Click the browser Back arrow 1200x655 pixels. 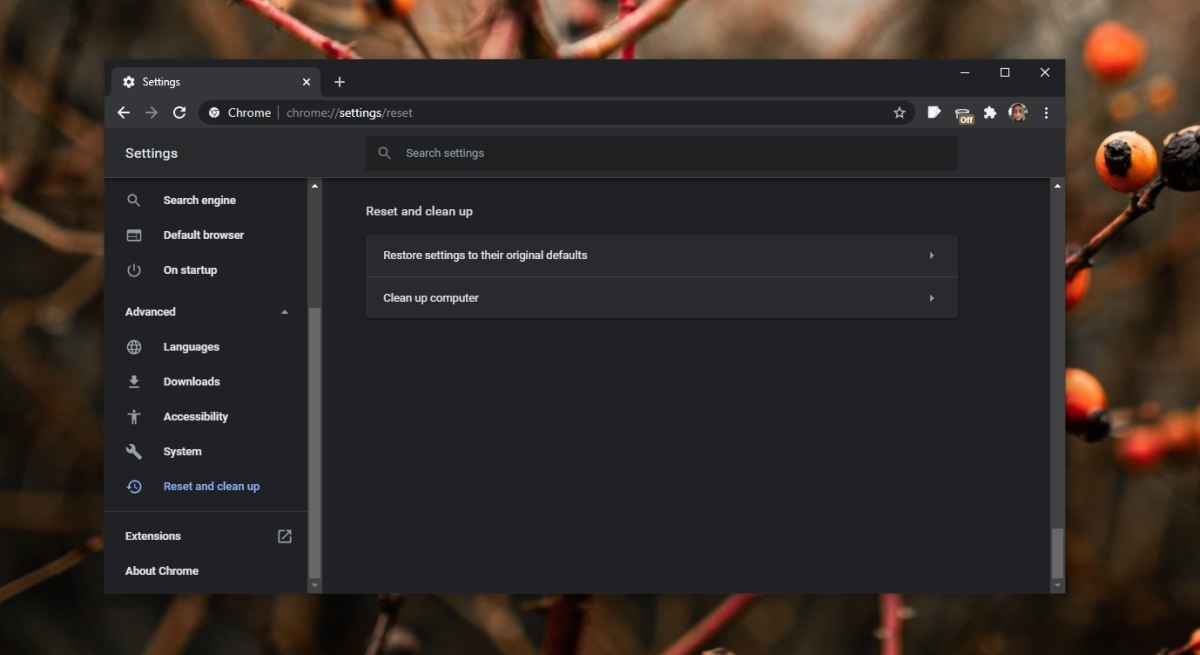[x=124, y=113]
